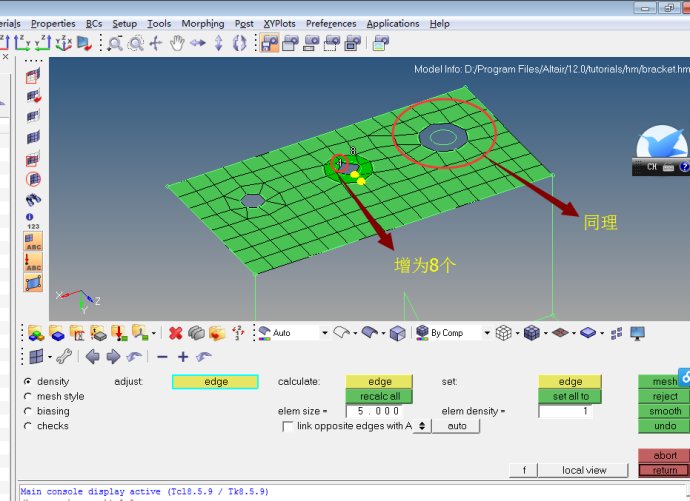Click the binoculars find icon in left toolbar

click(x=33, y=200)
